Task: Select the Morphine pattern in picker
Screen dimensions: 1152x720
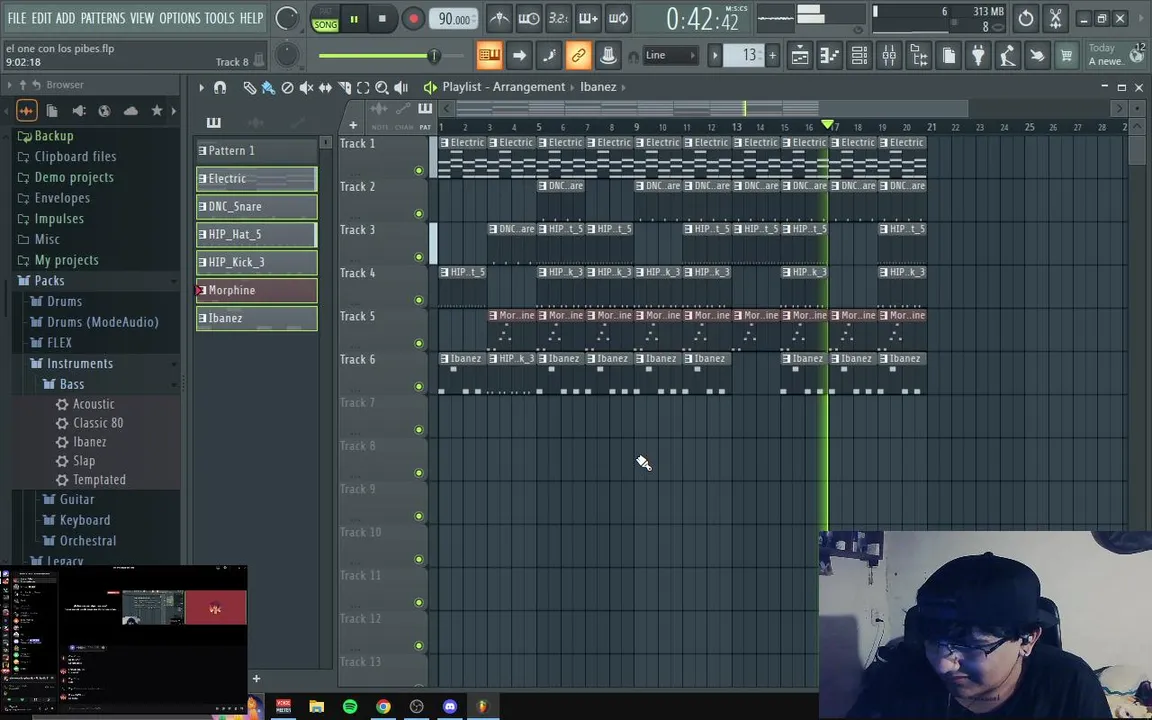Action: (x=256, y=290)
